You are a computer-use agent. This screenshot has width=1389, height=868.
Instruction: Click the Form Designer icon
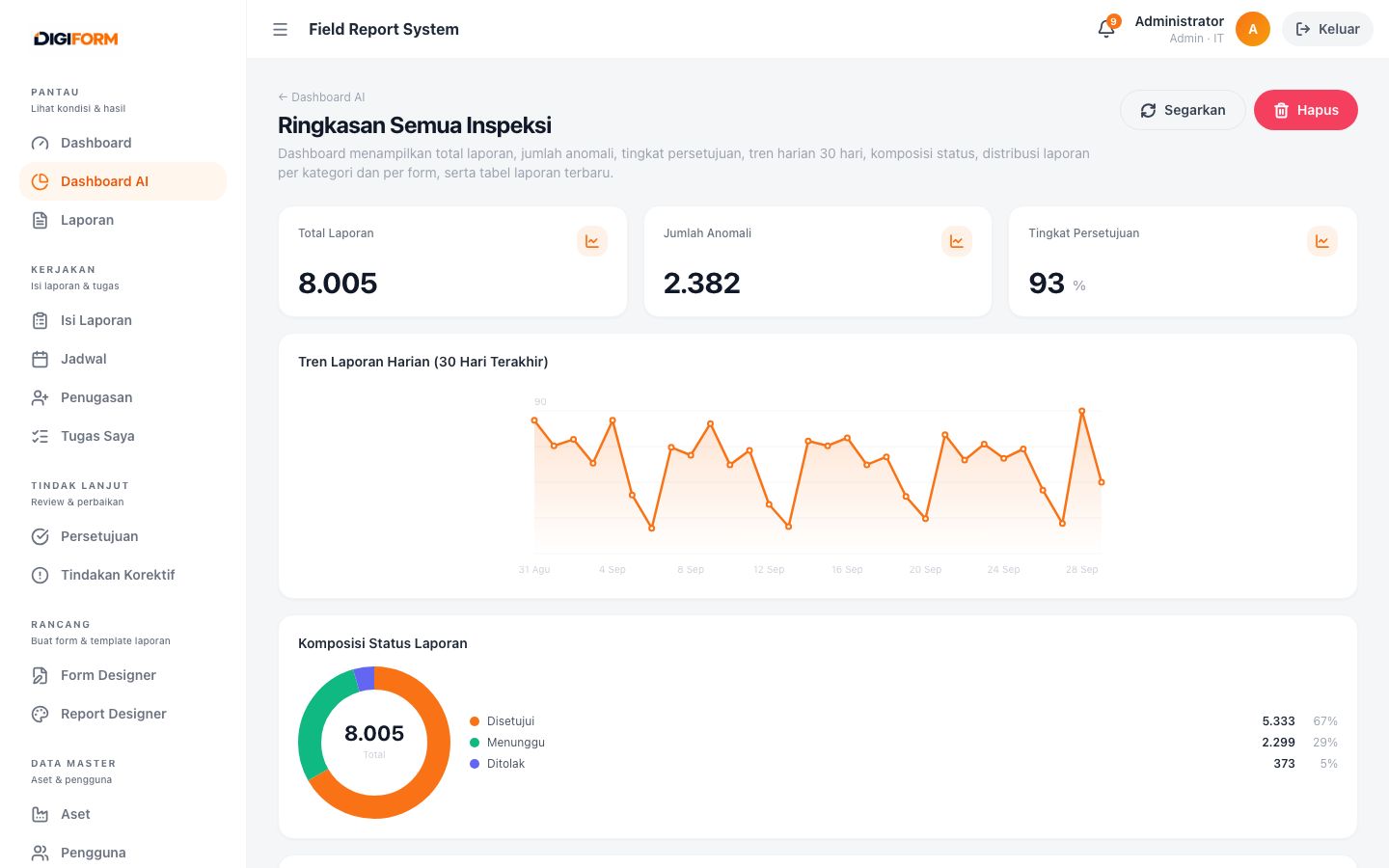pyautogui.click(x=40, y=675)
